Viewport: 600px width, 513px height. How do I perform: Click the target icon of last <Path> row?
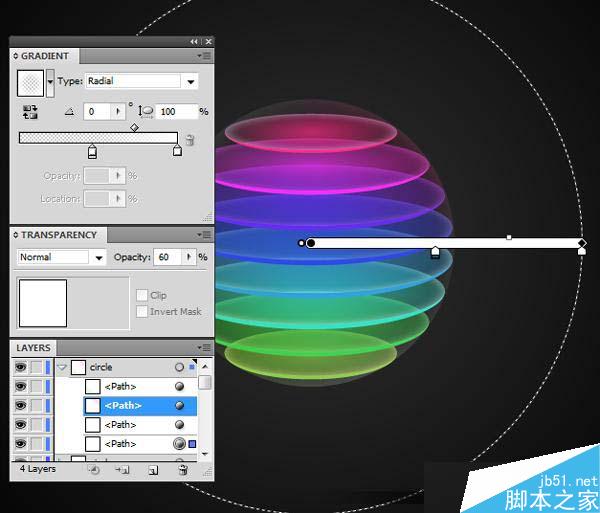click(x=179, y=444)
